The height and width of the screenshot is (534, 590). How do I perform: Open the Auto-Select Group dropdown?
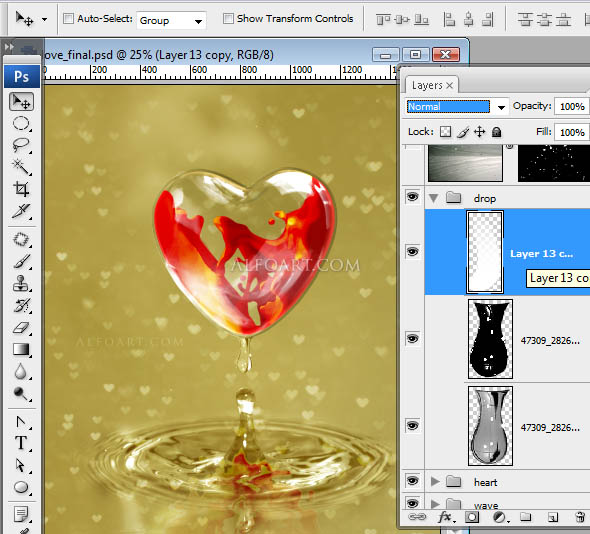click(171, 20)
